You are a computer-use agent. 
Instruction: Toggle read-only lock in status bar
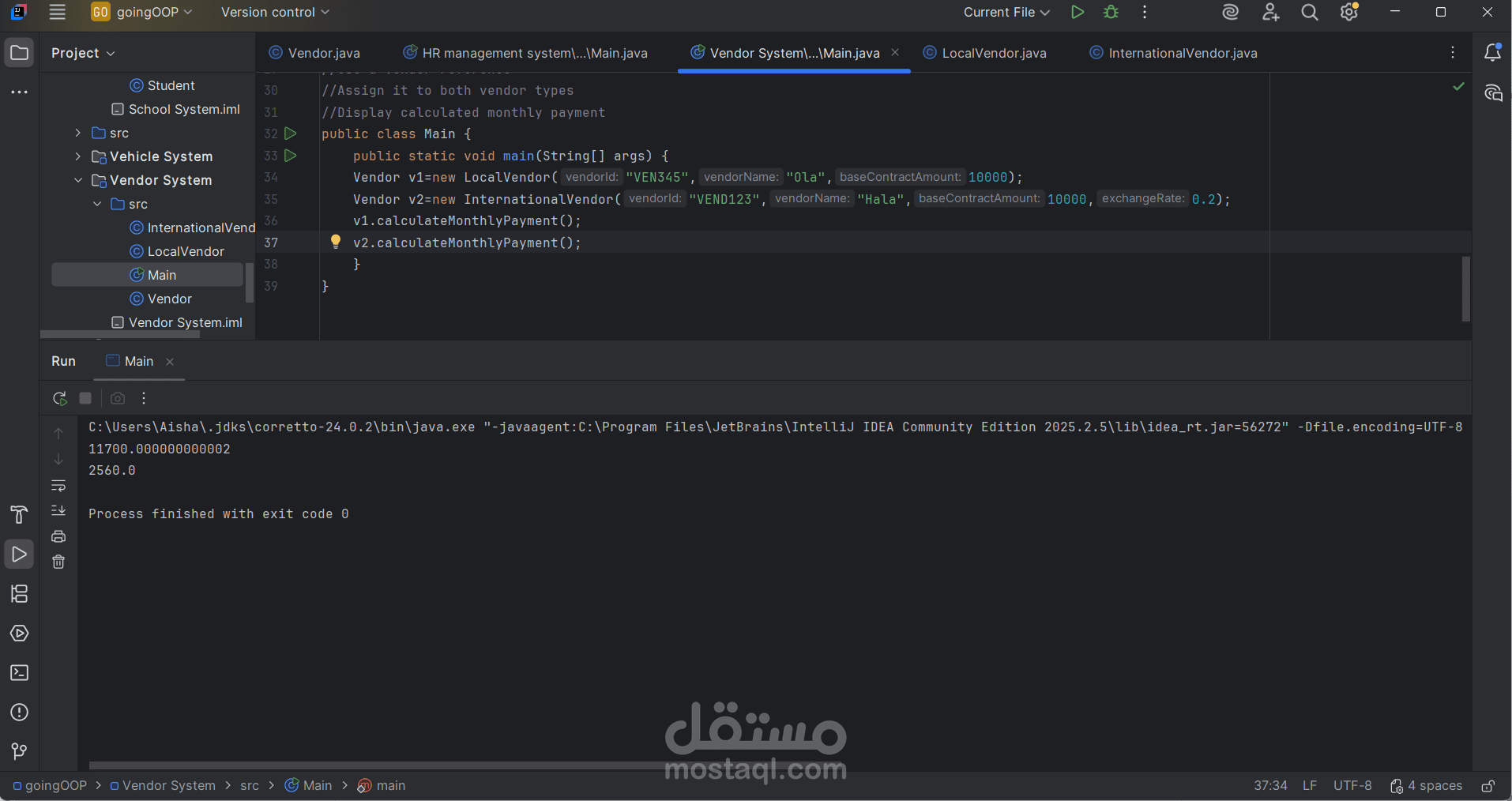[1488, 786]
